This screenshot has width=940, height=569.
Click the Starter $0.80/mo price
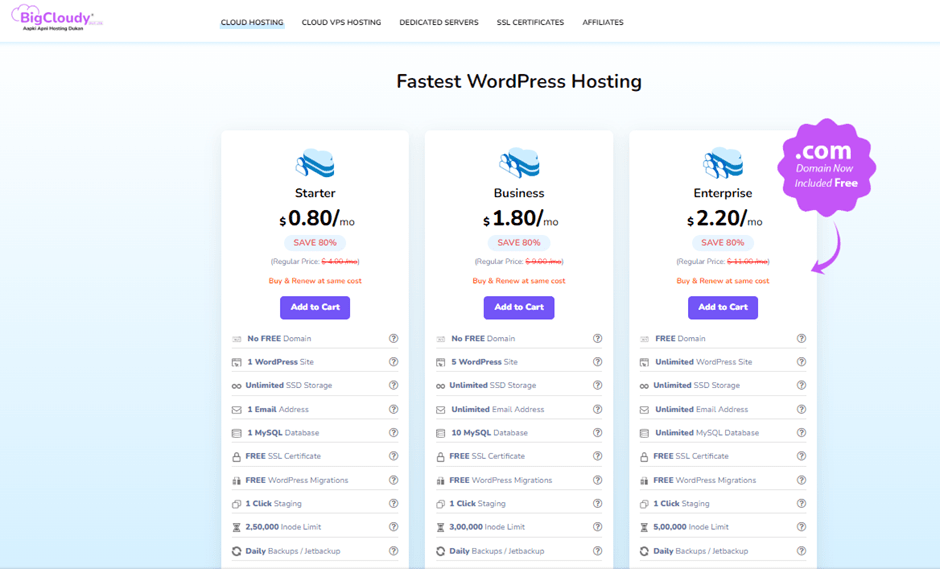[x=317, y=218]
